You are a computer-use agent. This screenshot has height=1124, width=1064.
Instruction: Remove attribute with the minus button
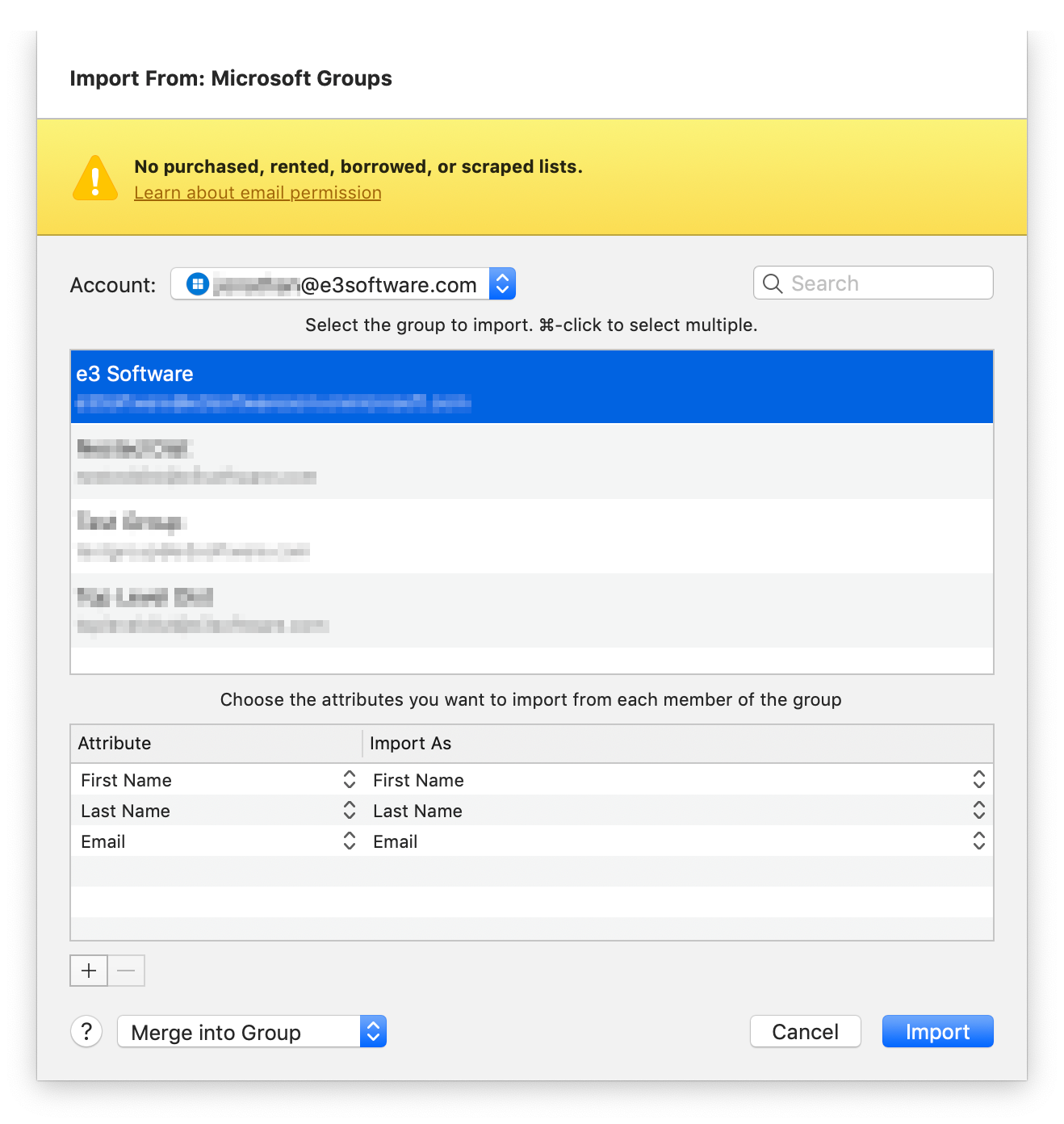[x=126, y=971]
